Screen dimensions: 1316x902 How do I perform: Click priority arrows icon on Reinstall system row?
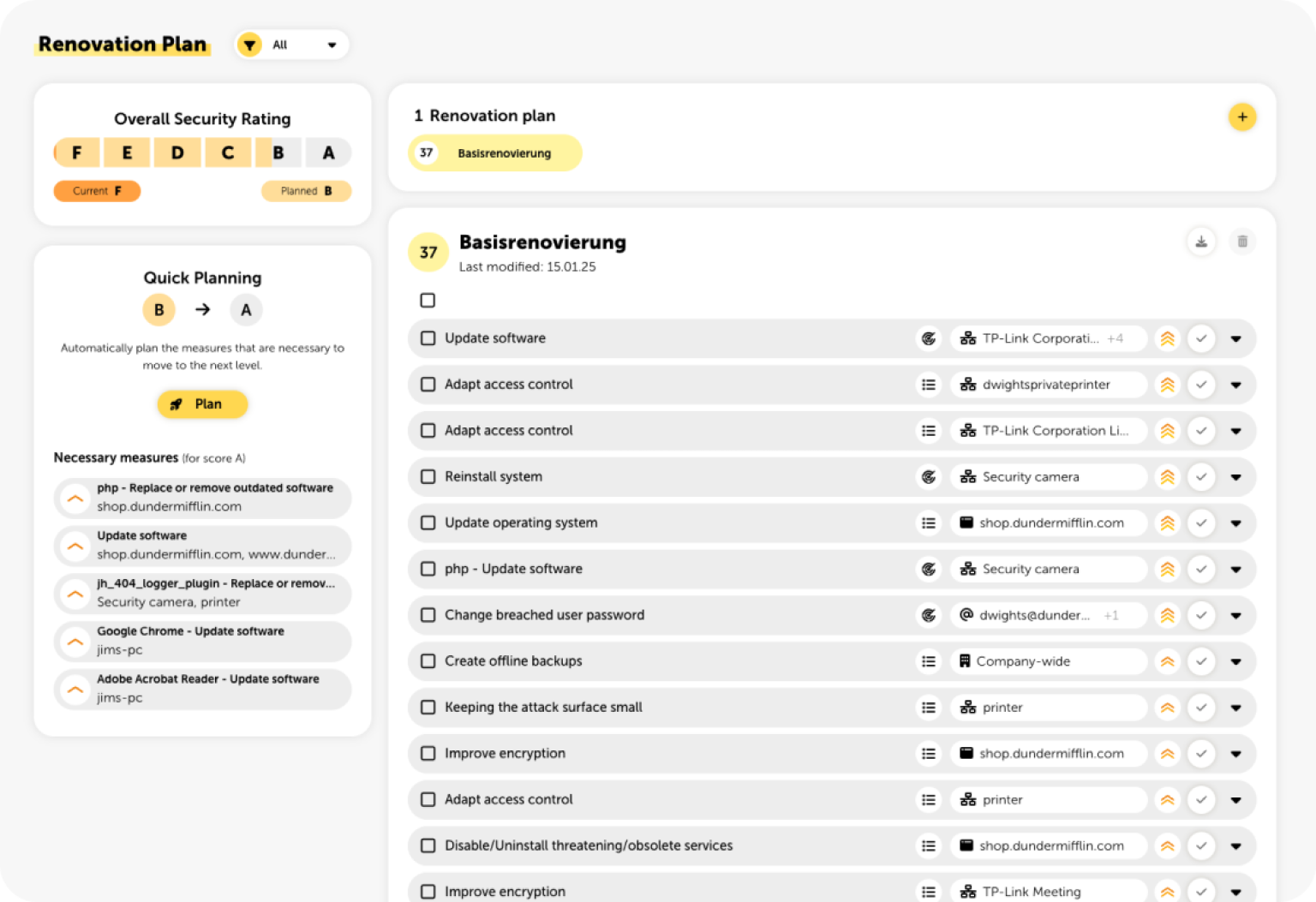1167,477
